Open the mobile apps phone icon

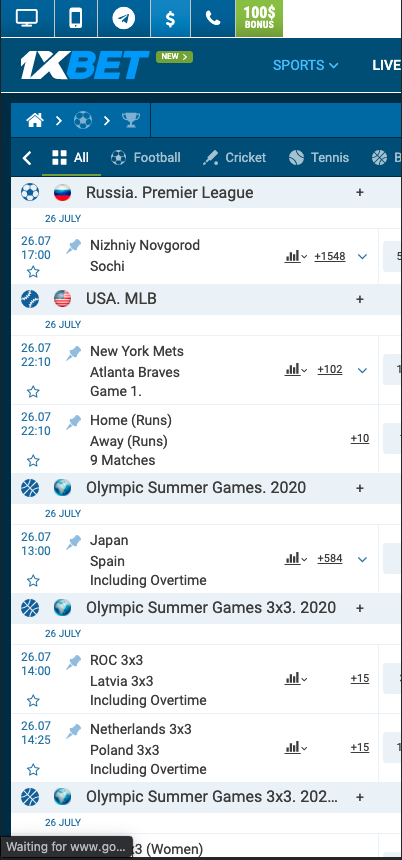pyautogui.click(x=76, y=18)
